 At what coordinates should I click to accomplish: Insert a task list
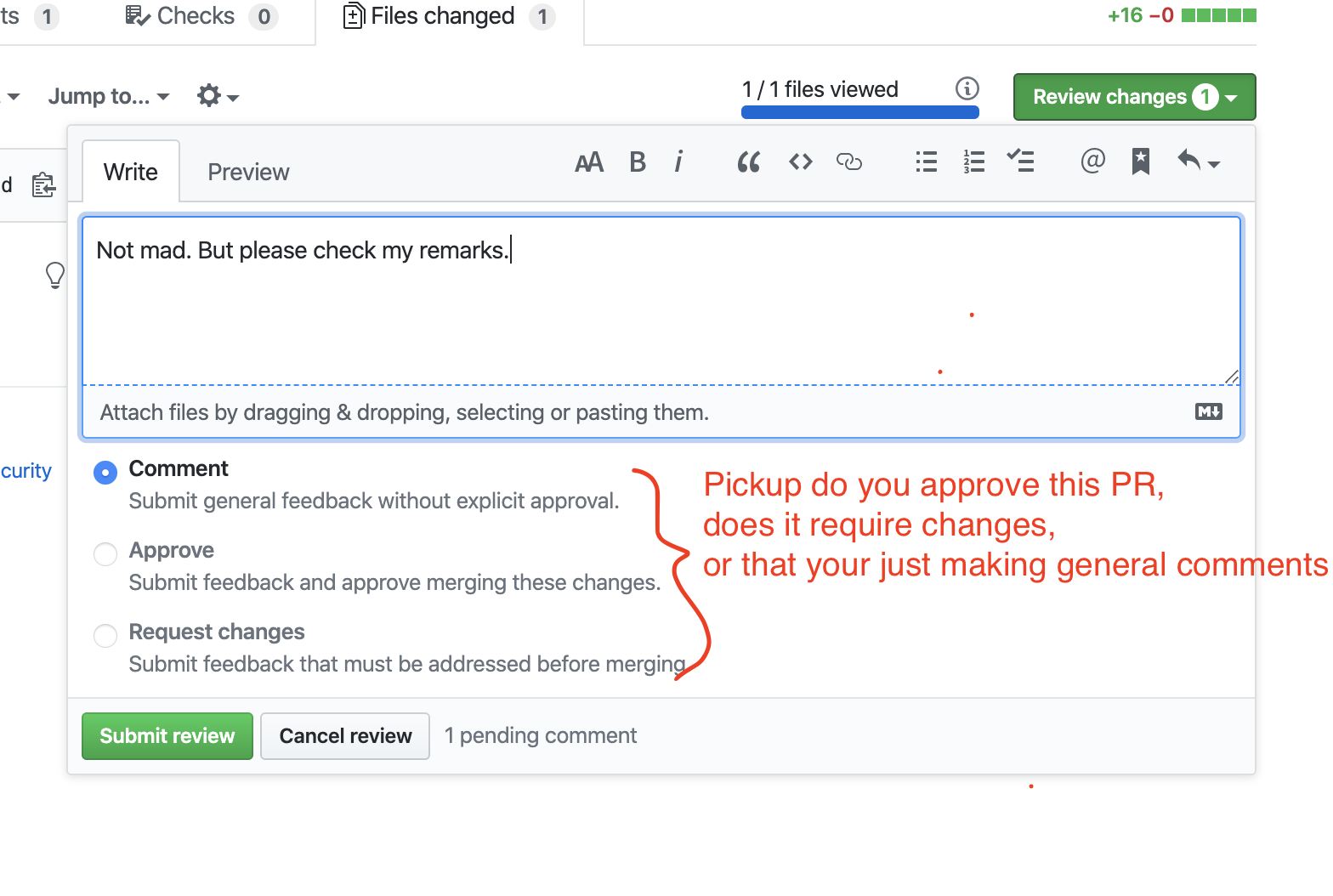coord(1020,161)
